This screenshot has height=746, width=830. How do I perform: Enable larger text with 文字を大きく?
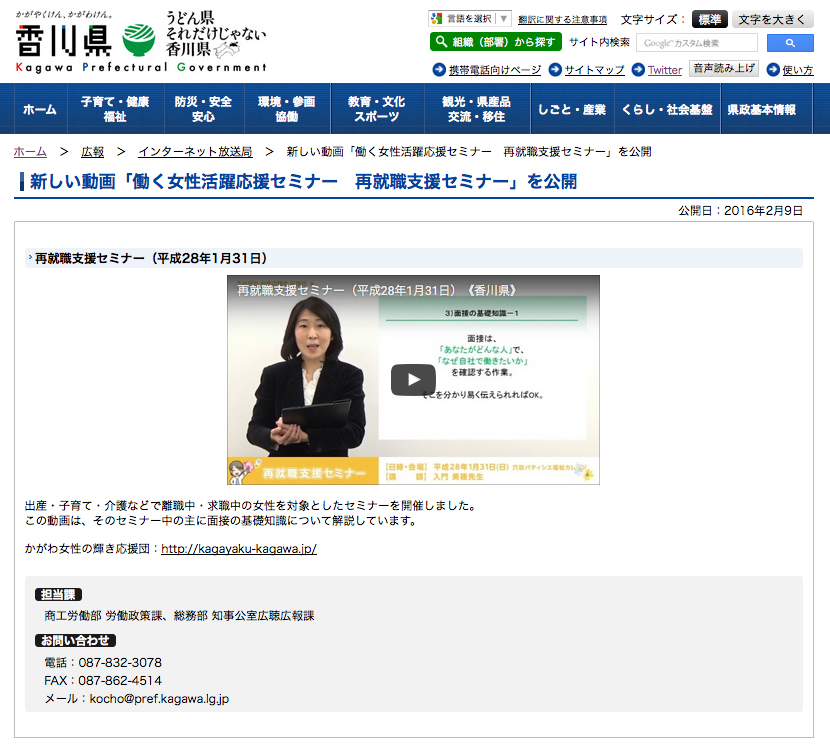click(772, 19)
